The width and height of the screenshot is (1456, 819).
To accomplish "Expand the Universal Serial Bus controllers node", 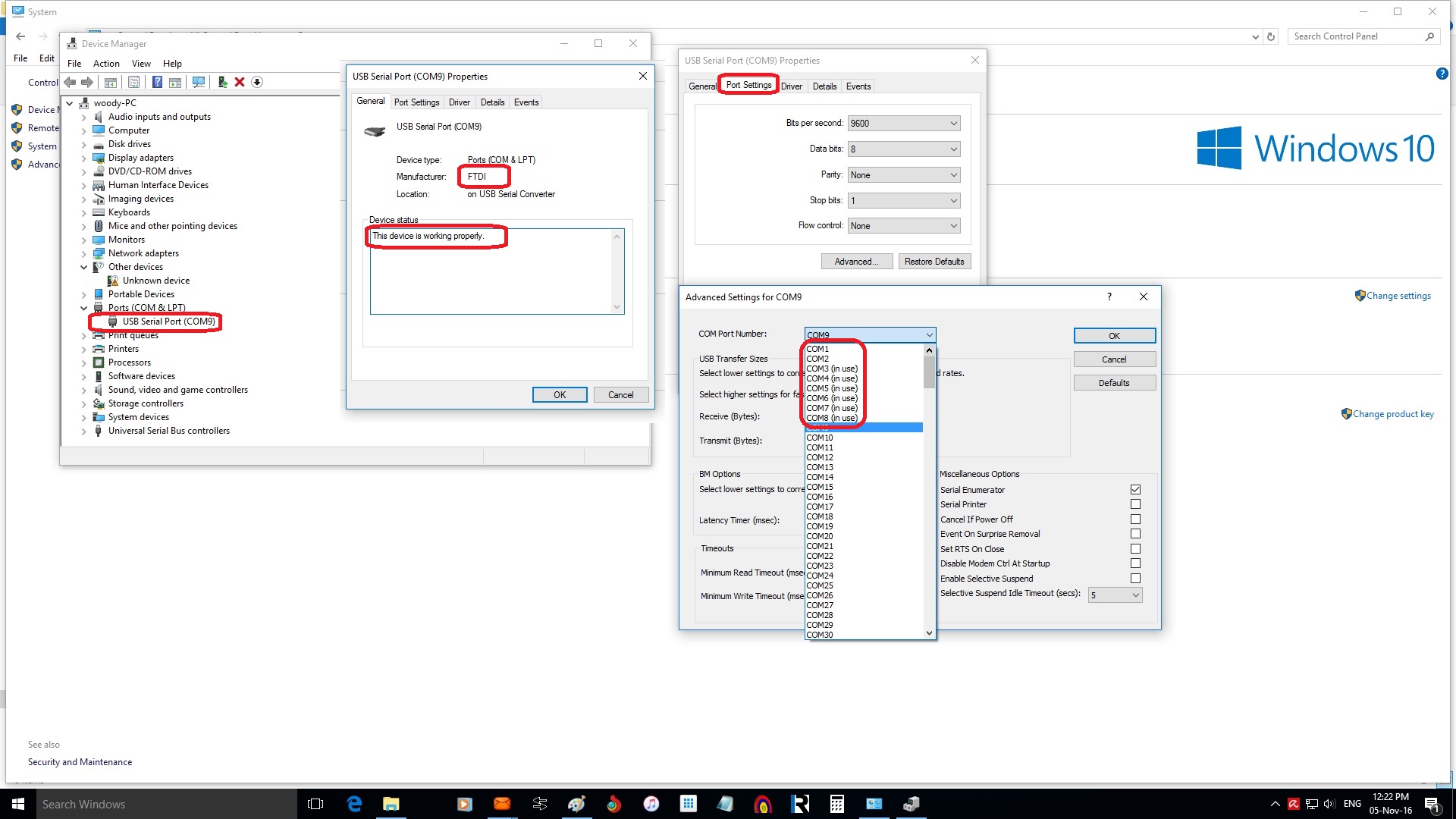I will [84, 431].
